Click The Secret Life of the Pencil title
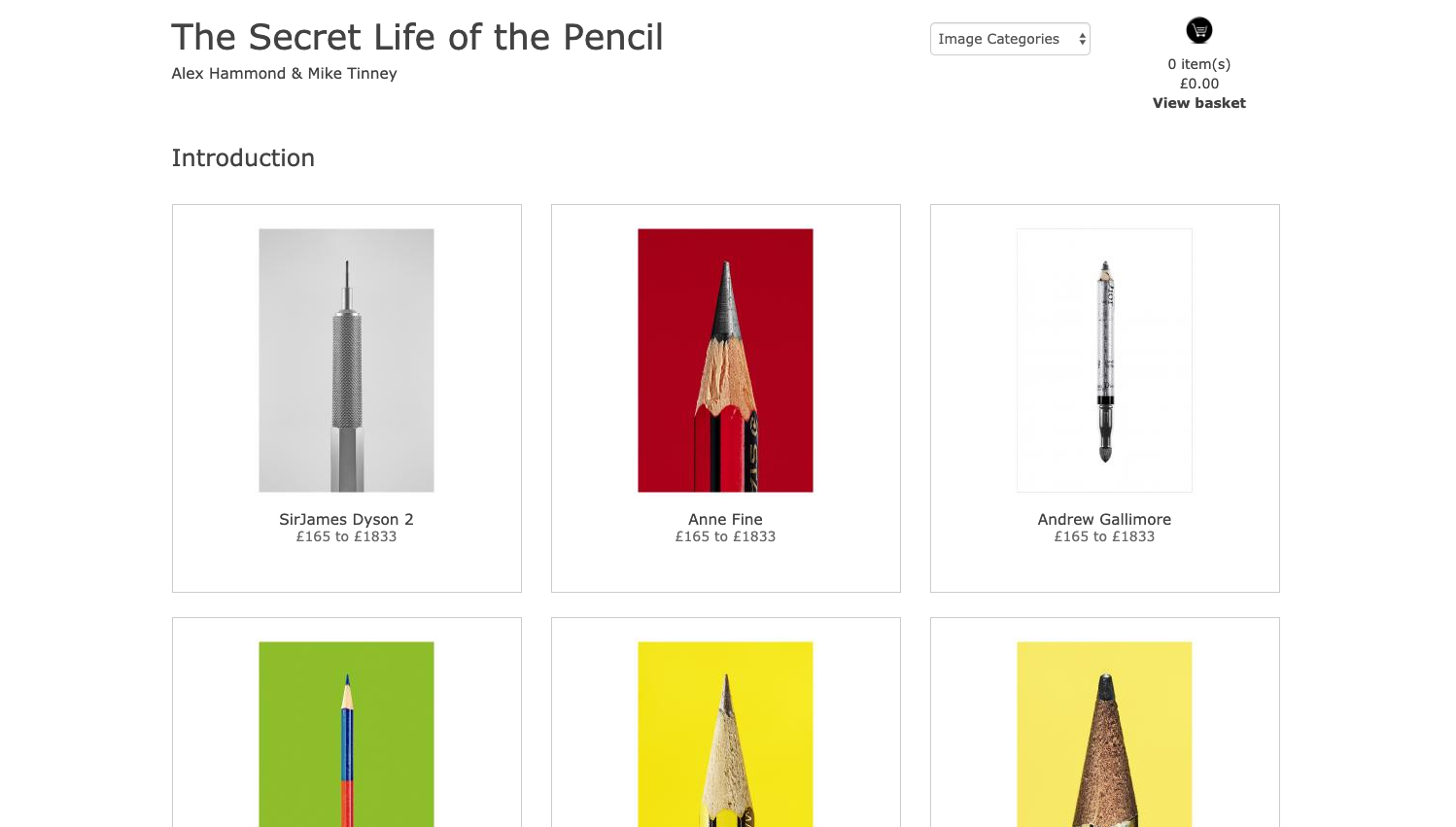This screenshot has height=827, width=1456. 417,38
